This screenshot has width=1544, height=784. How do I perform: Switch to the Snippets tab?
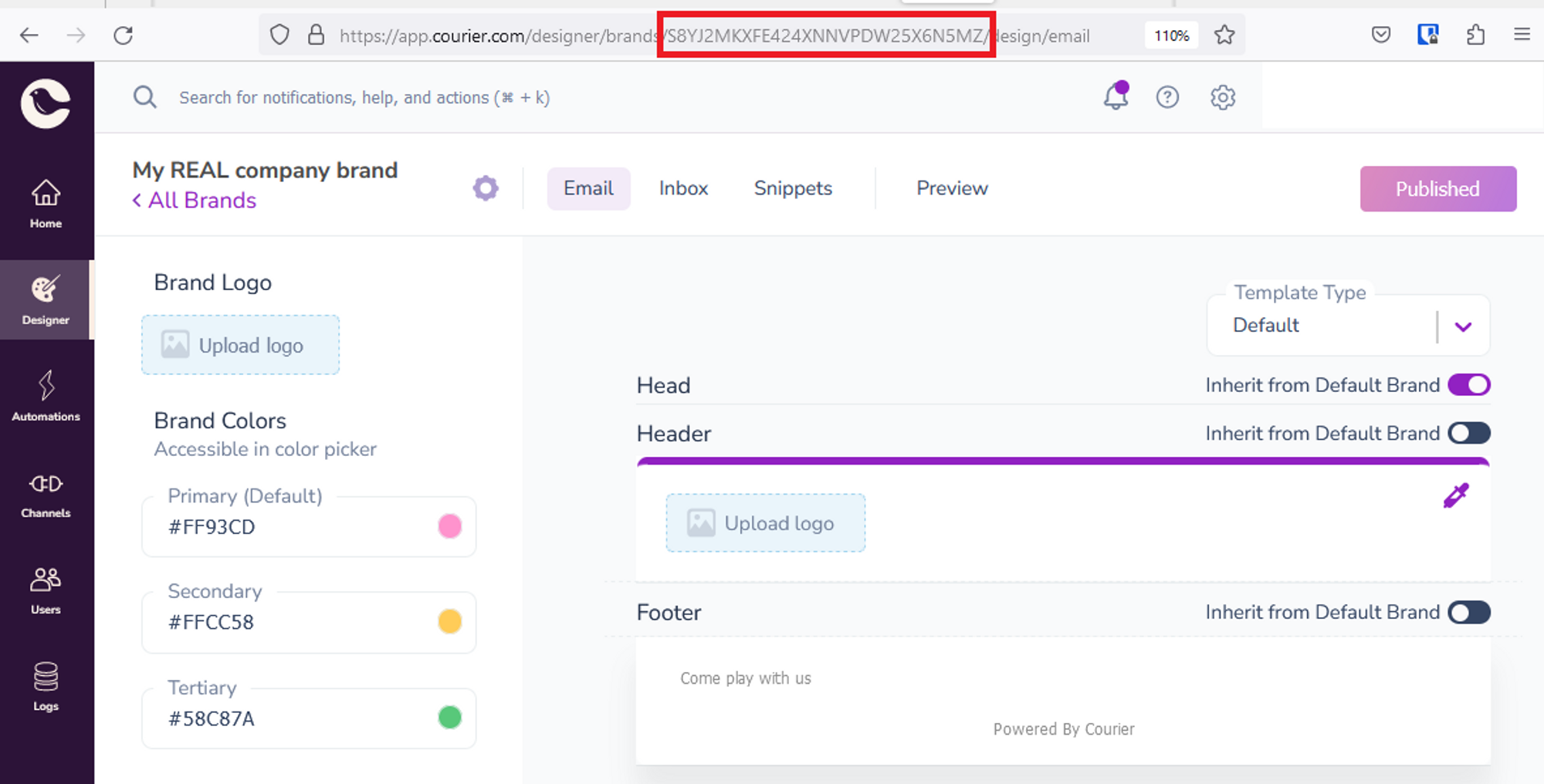[x=793, y=188]
